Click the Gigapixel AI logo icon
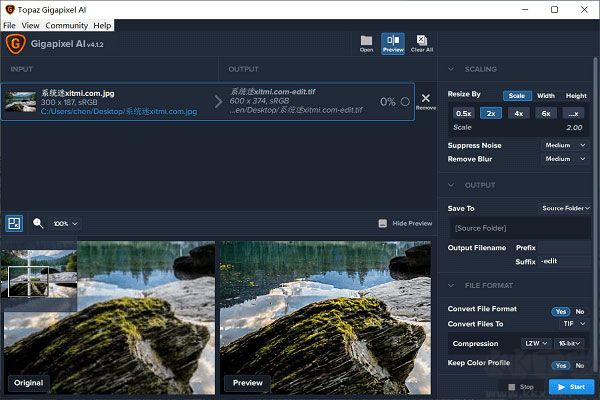Image resolution: width=600 pixels, height=400 pixels. 15,44
